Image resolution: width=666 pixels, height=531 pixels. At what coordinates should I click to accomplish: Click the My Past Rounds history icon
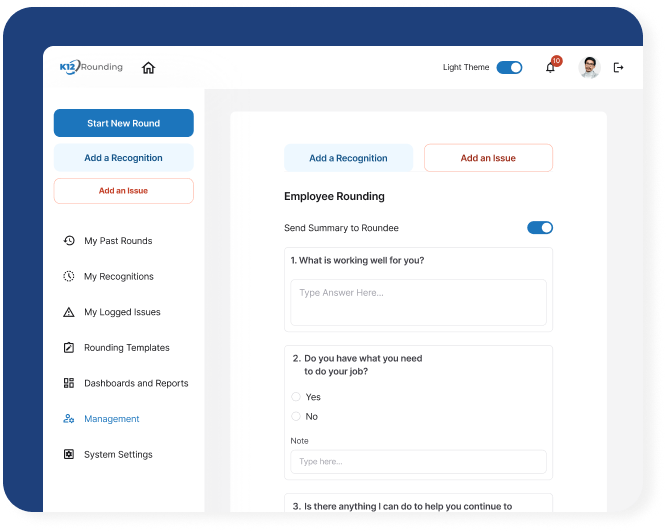tap(69, 241)
